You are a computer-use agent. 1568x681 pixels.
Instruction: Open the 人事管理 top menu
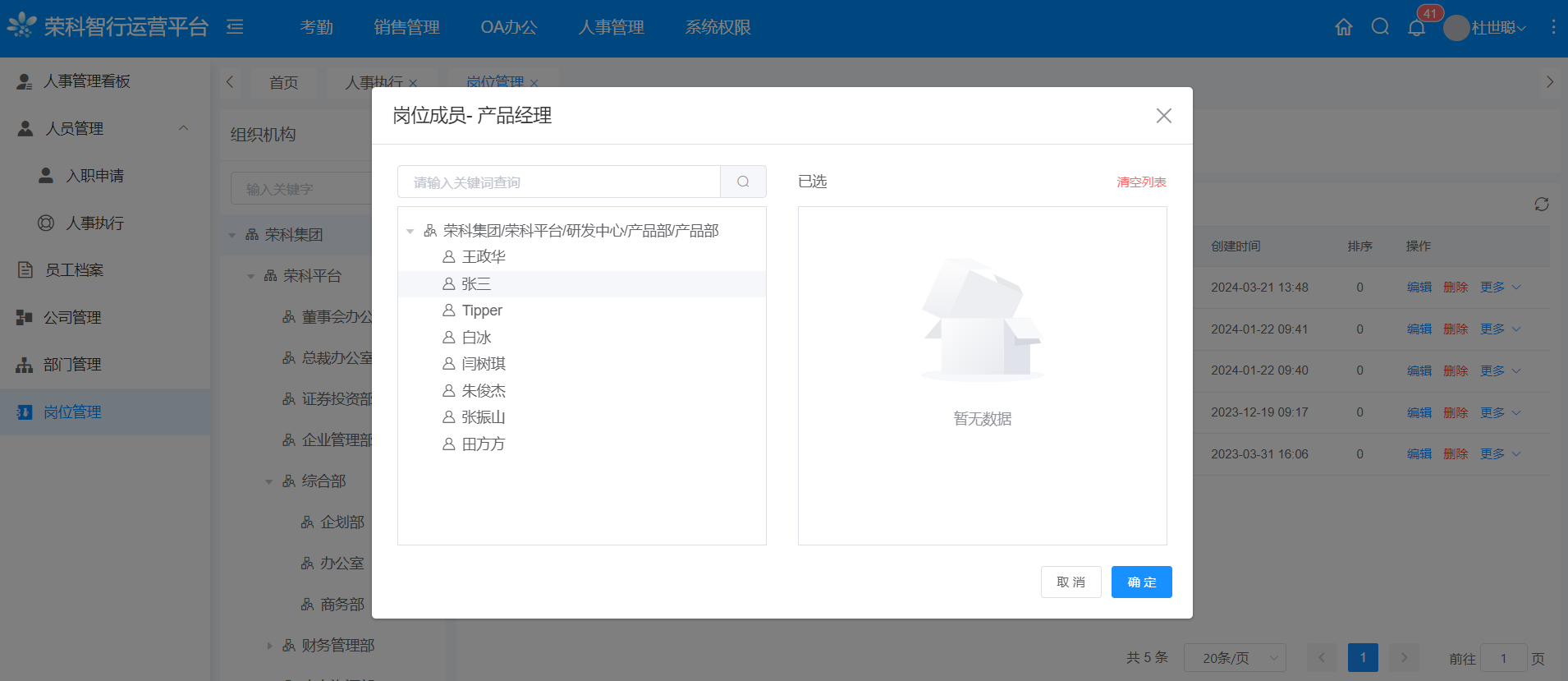click(x=611, y=27)
